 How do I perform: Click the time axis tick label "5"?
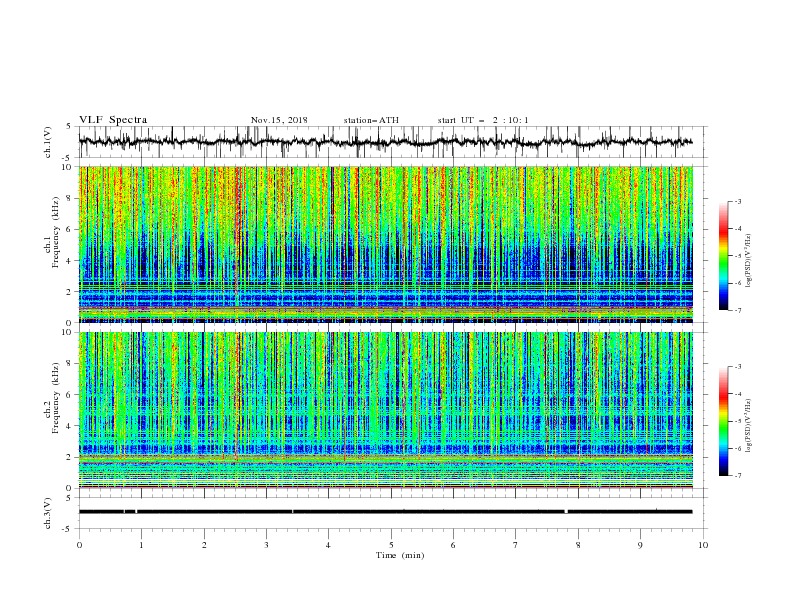coord(391,545)
